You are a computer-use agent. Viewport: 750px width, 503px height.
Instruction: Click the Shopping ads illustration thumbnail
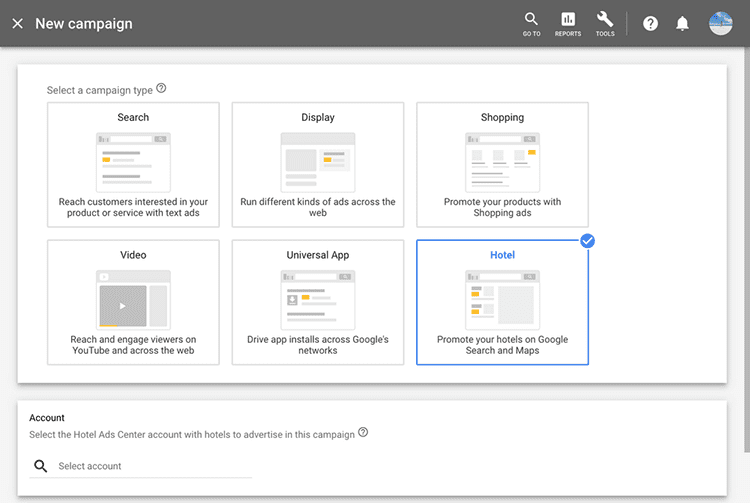[502, 163]
